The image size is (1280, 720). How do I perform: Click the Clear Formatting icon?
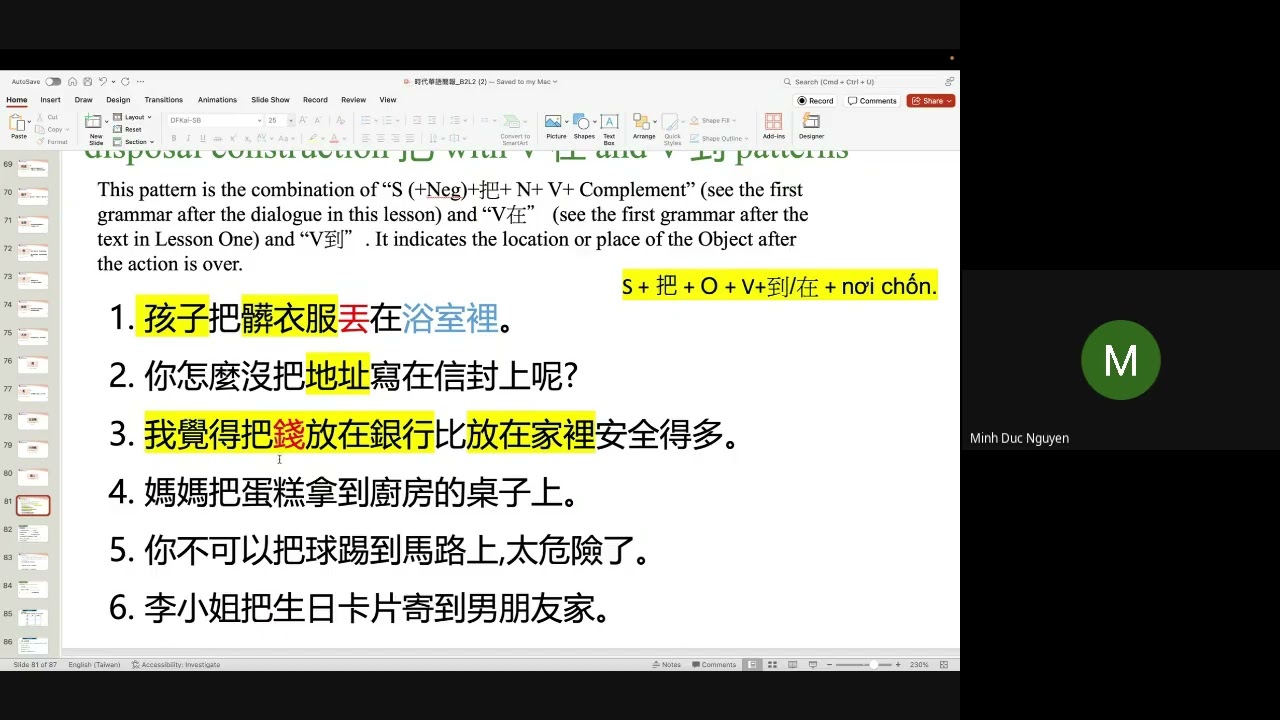340,120
